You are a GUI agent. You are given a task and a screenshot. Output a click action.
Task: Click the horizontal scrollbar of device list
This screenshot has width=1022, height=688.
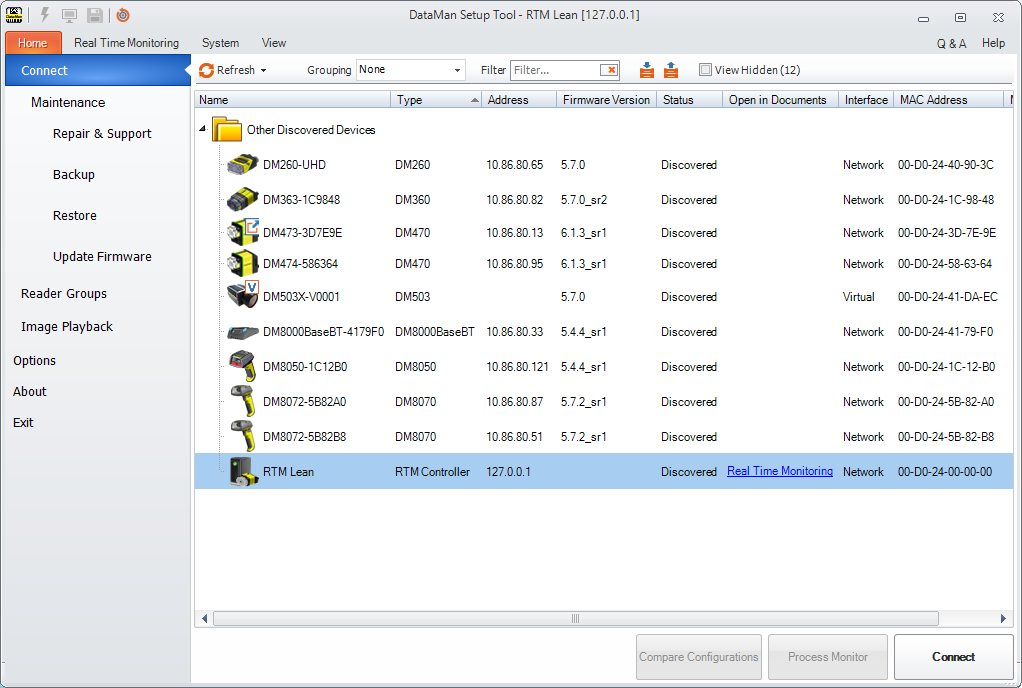pos(575,619)
